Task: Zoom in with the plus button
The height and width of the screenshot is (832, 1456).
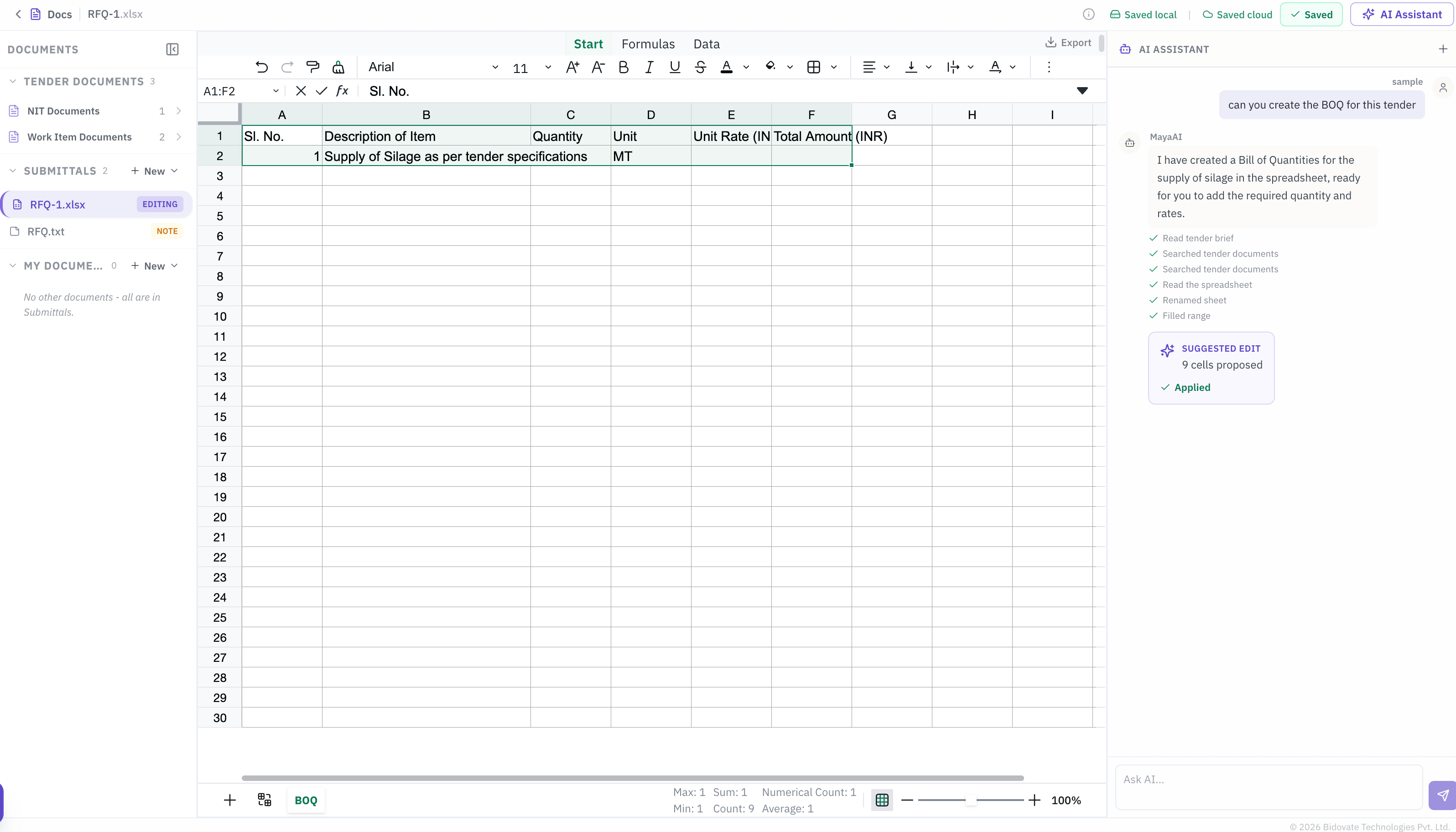Action: (x=1034, y=800)
